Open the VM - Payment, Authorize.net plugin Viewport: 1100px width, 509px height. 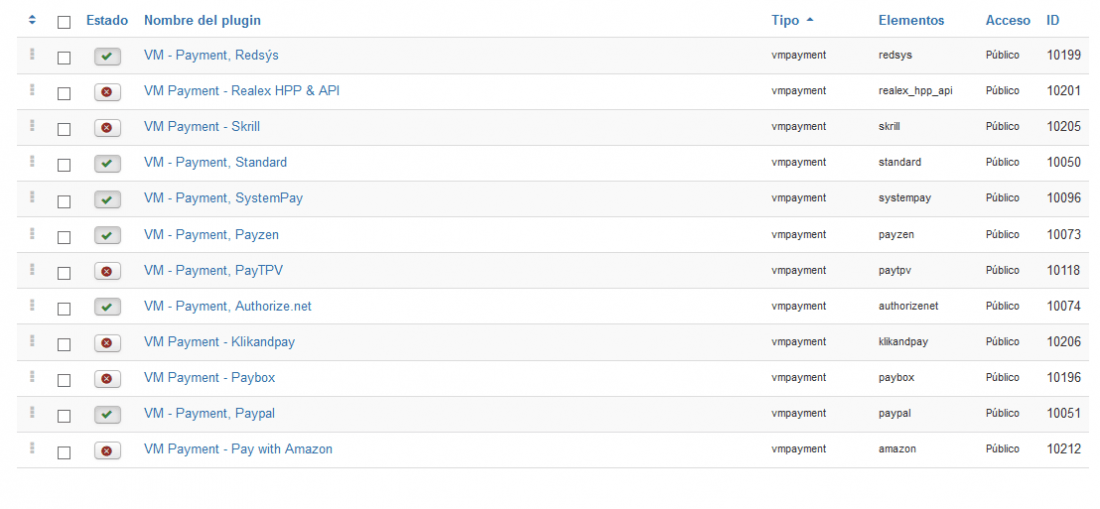(x=227, y=306)
